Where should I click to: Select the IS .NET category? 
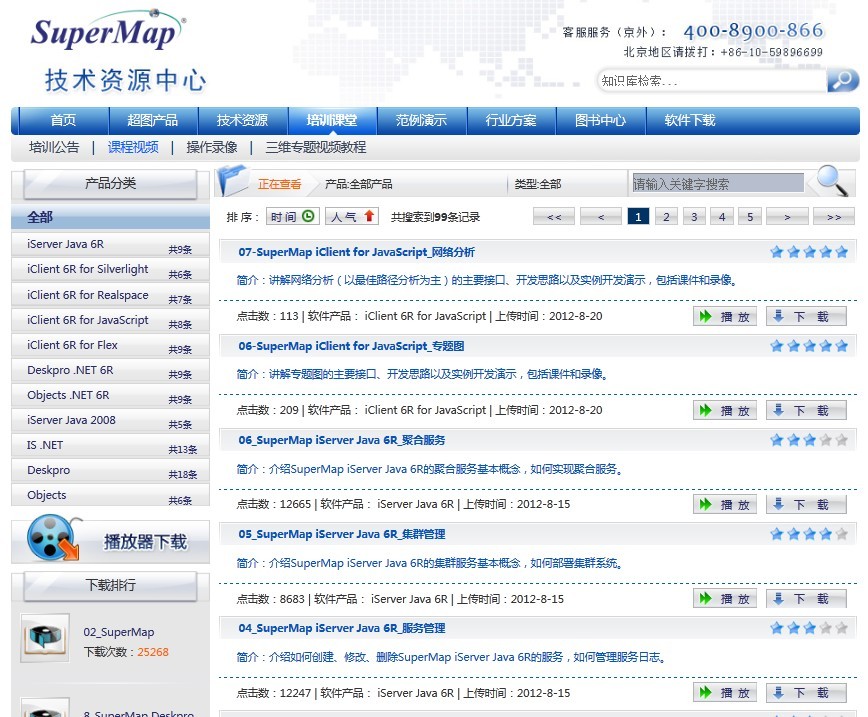[x=111, y=445]
